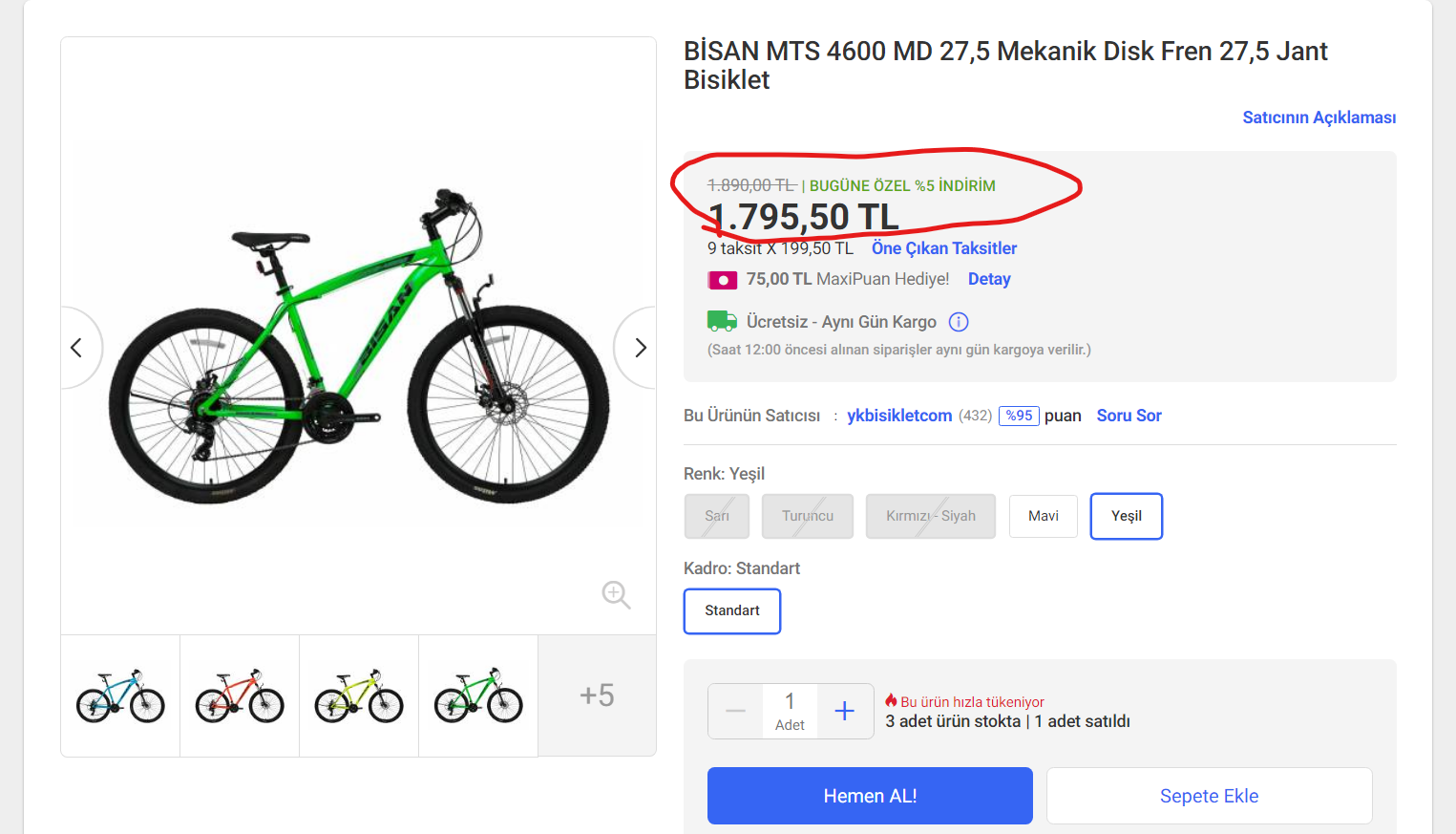
Task: Click the green cargo truck icon
Action: 722,321
